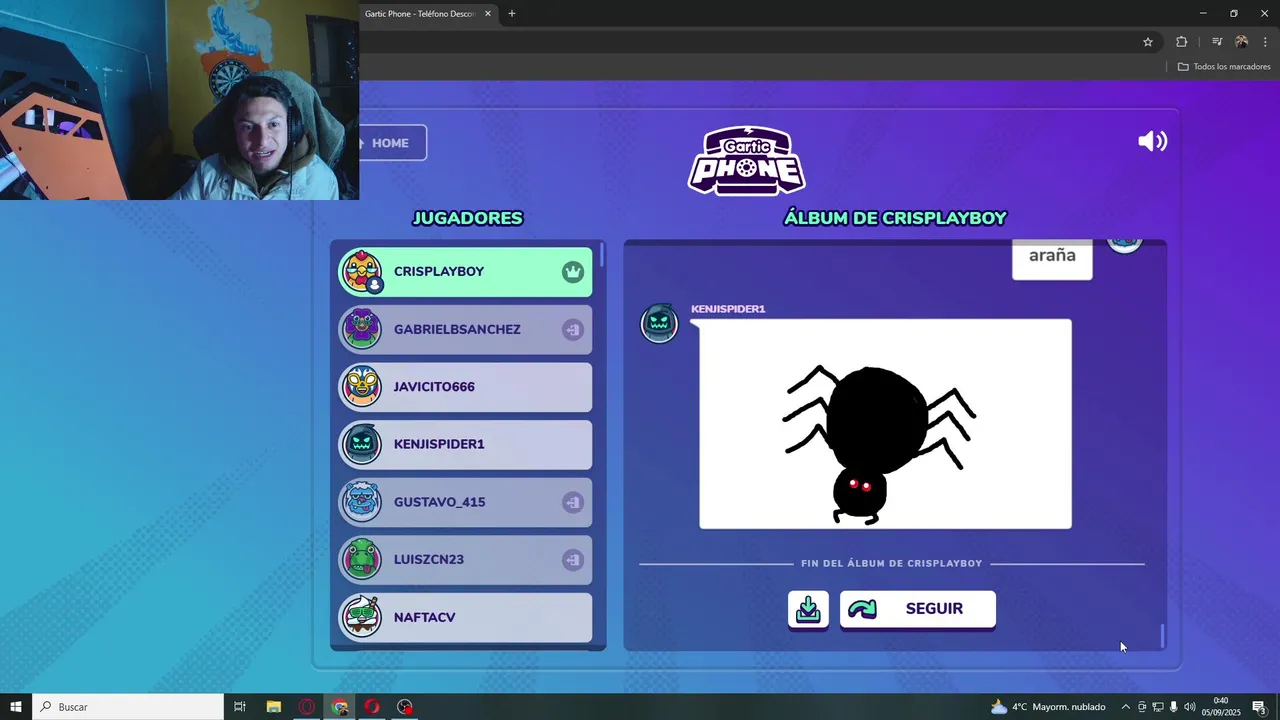Select player GABRIELBSANCHEZ in the list

[x=466, y=329]
